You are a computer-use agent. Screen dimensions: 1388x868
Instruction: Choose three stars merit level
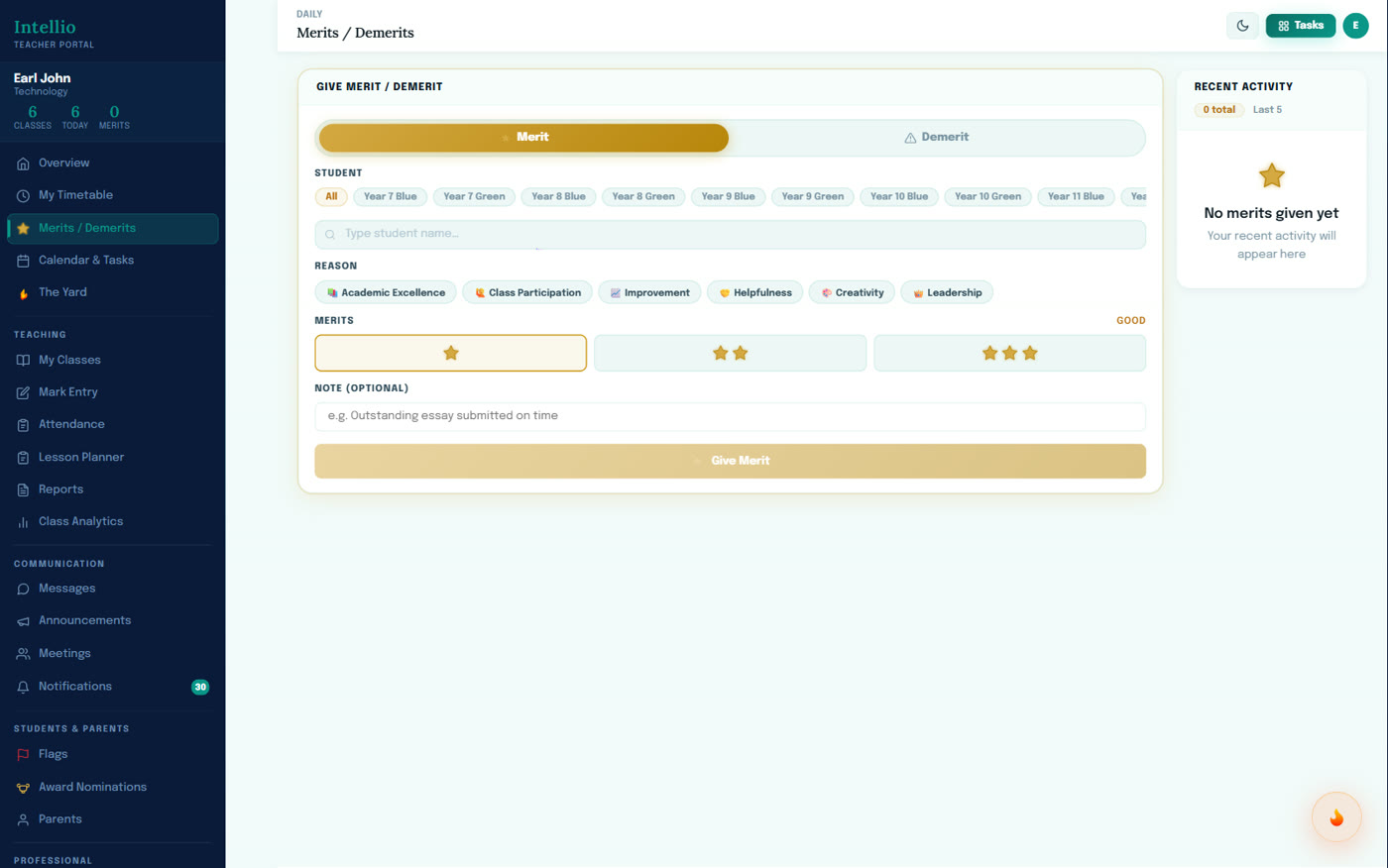pos(1009,353)
